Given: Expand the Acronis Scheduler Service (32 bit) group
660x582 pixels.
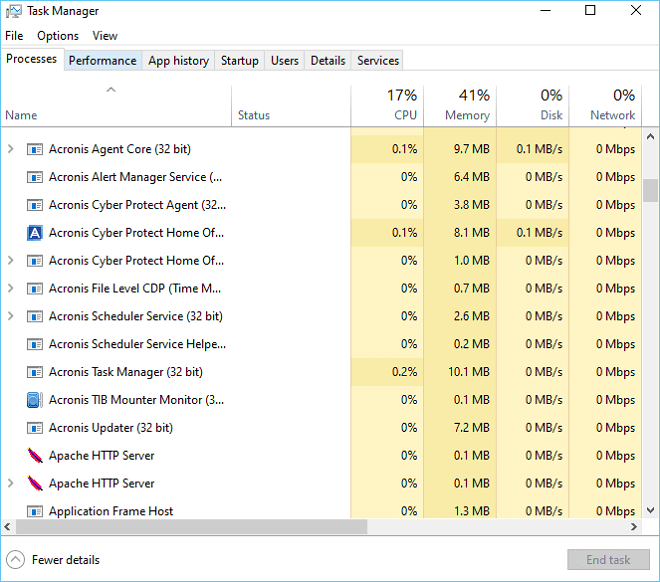Looking at the screenshot, I should 11,316.
